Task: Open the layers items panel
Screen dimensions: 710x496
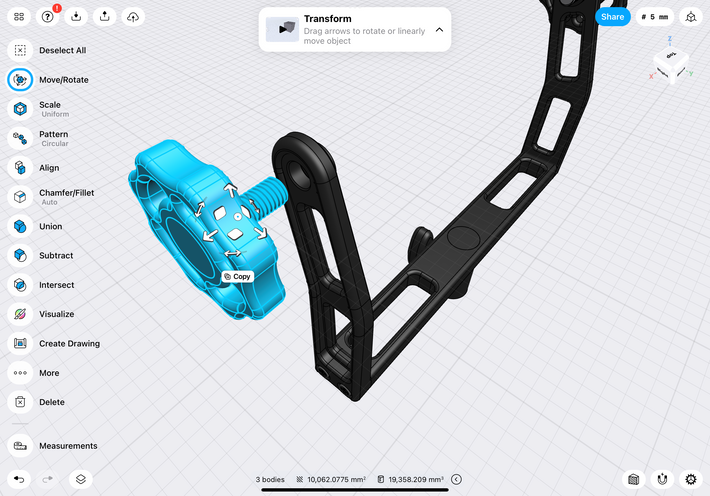Action: [81, 479]
